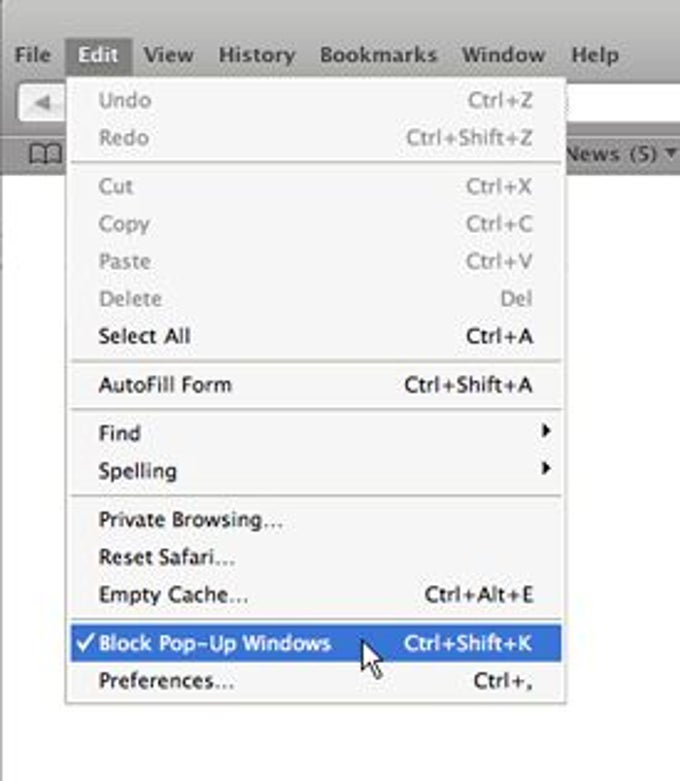Expand the Spelling submenu arrow
Image resolution: width=680 pixels, height=781 pixels.
(x=546, y=468)
